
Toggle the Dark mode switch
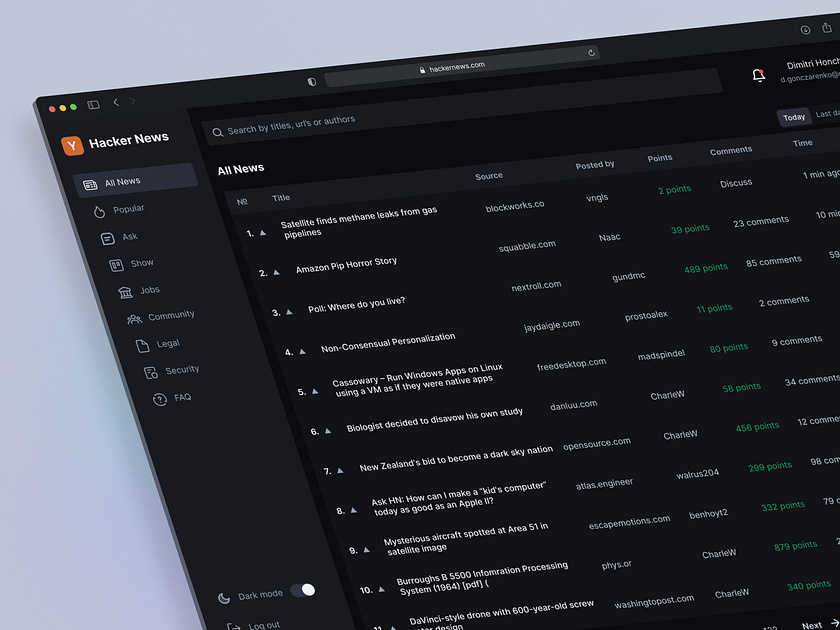[x=305, y=590]
